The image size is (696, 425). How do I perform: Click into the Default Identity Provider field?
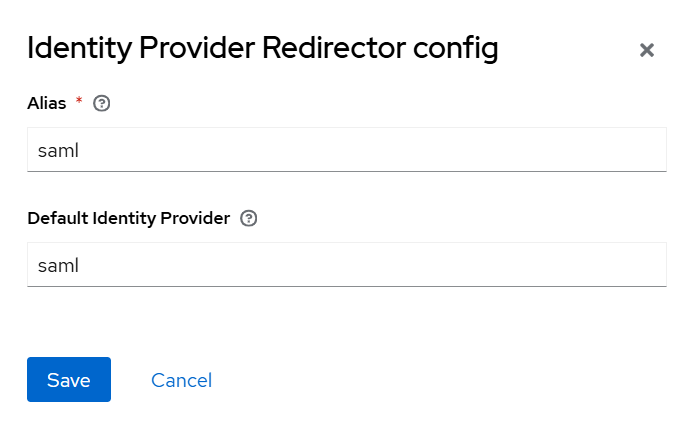click(346, 265)
